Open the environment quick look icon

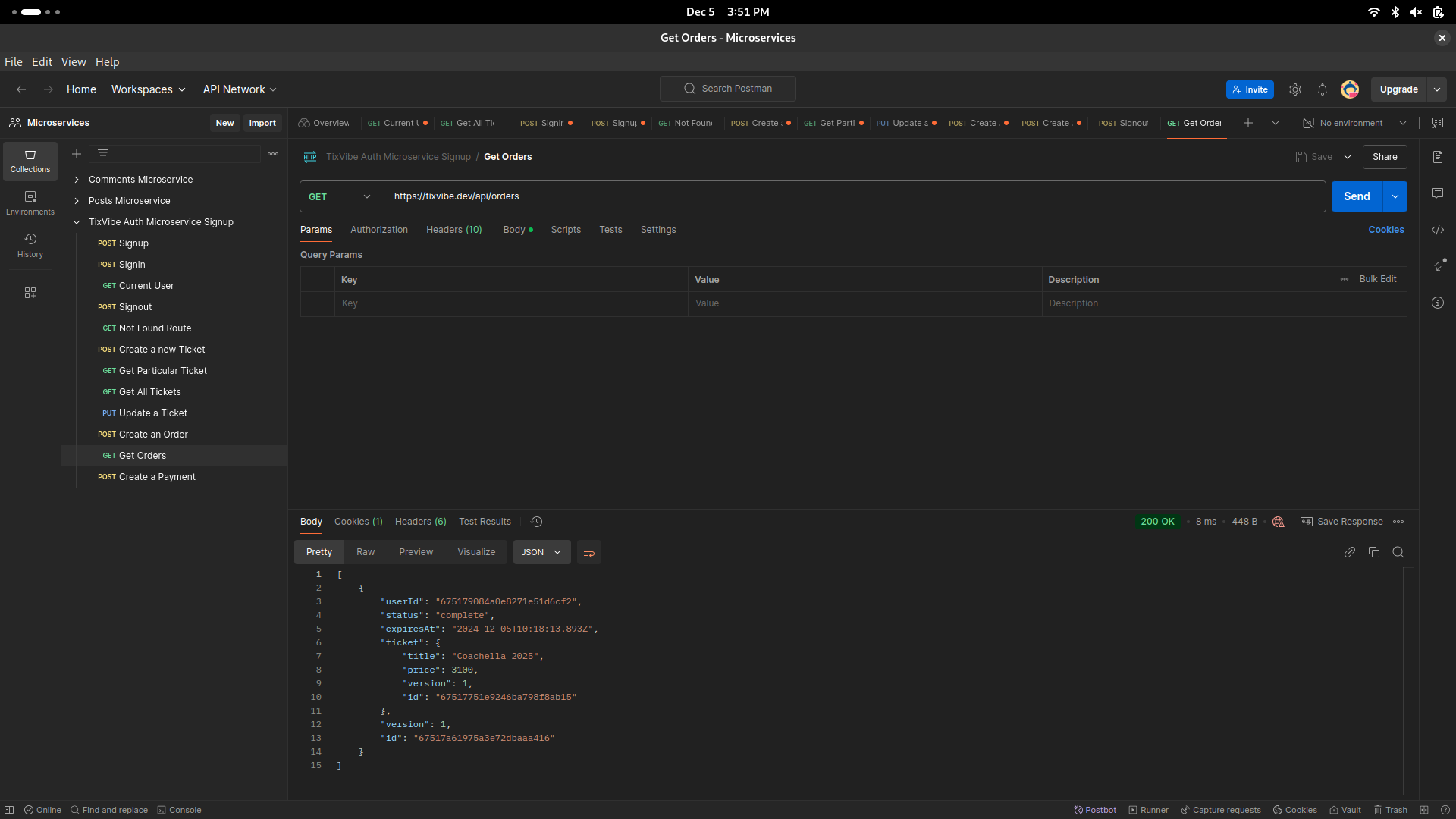pyautogui.click(x=1438, y=123)
